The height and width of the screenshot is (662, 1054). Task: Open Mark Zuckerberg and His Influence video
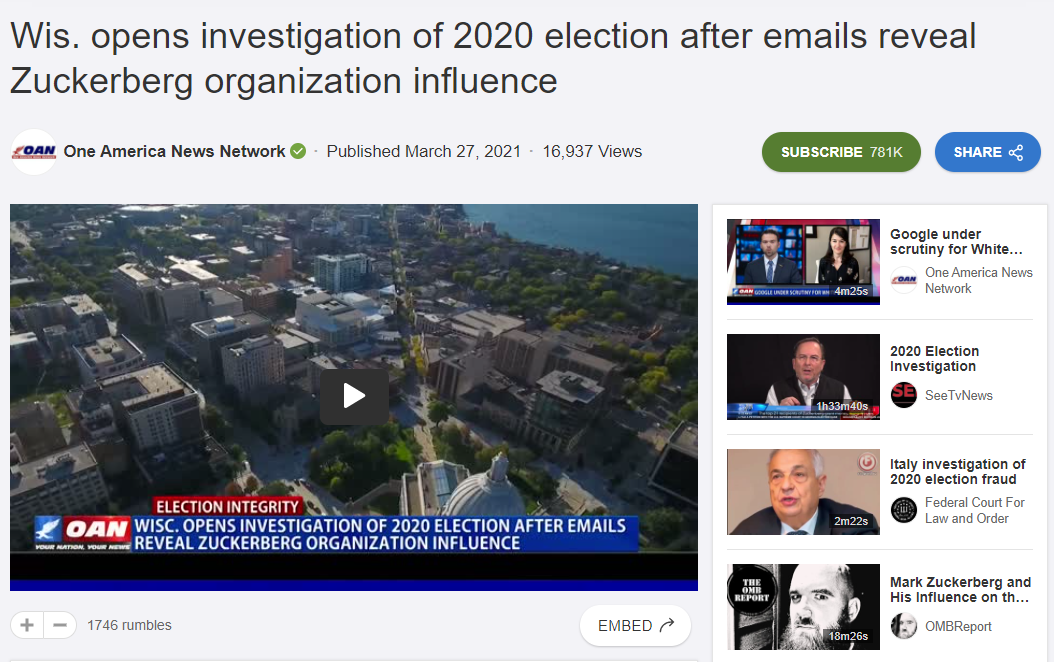coord(960,589)
